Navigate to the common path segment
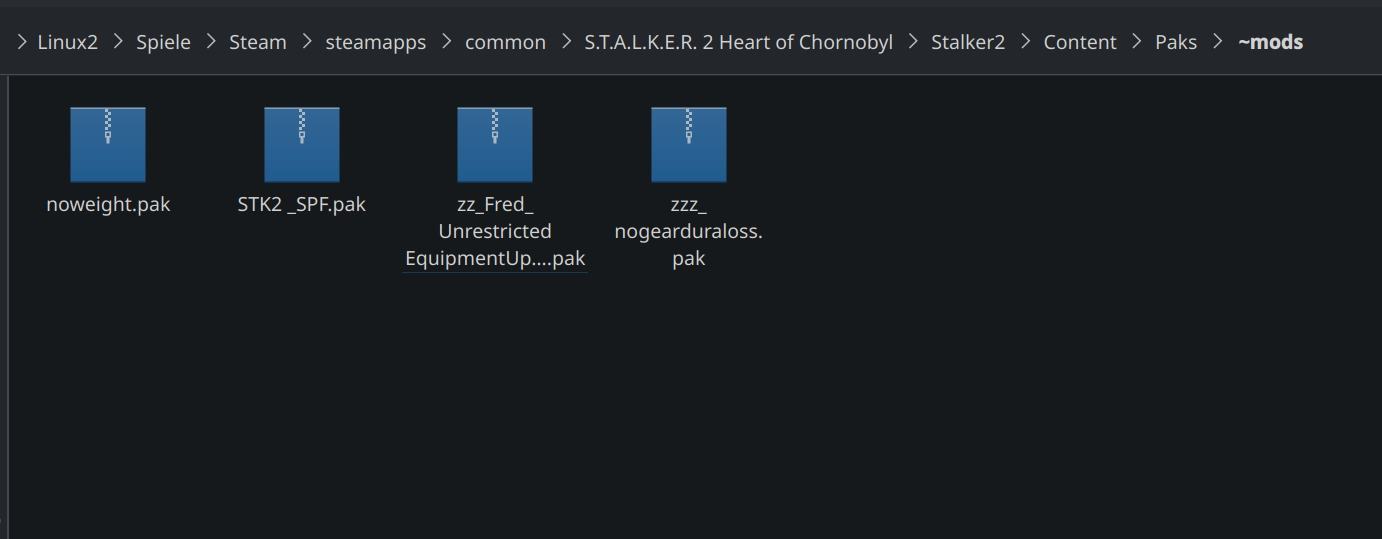 pos(505,42)
